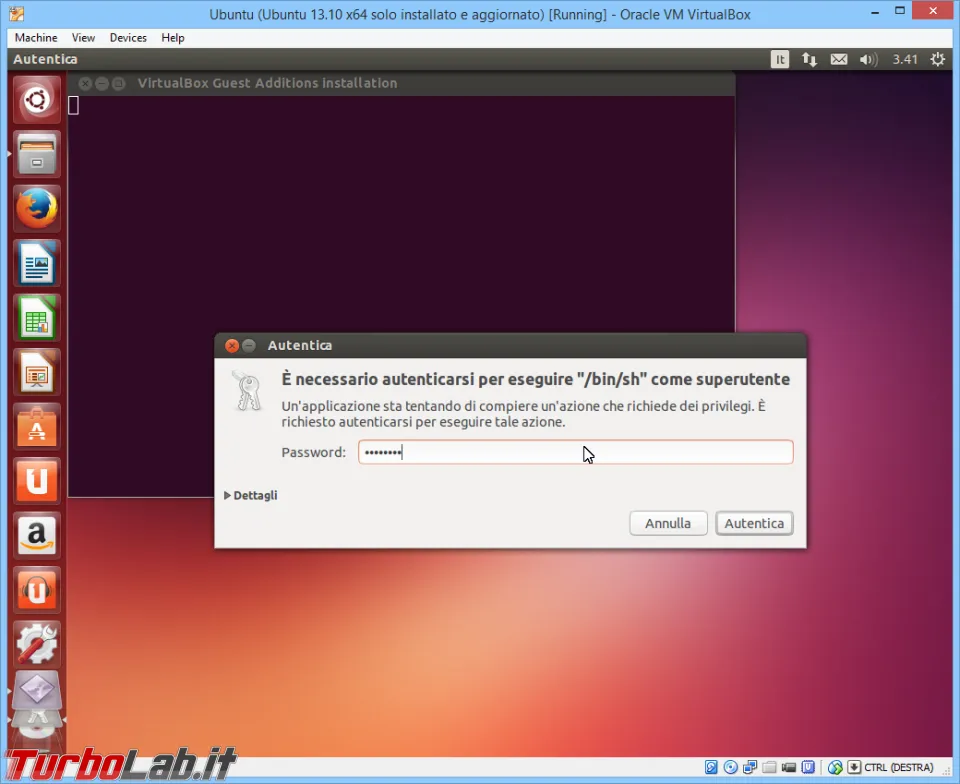Viewport: 960px width, 784px height.
Task: Open the sound volume indicator
Action: [868, 59]
